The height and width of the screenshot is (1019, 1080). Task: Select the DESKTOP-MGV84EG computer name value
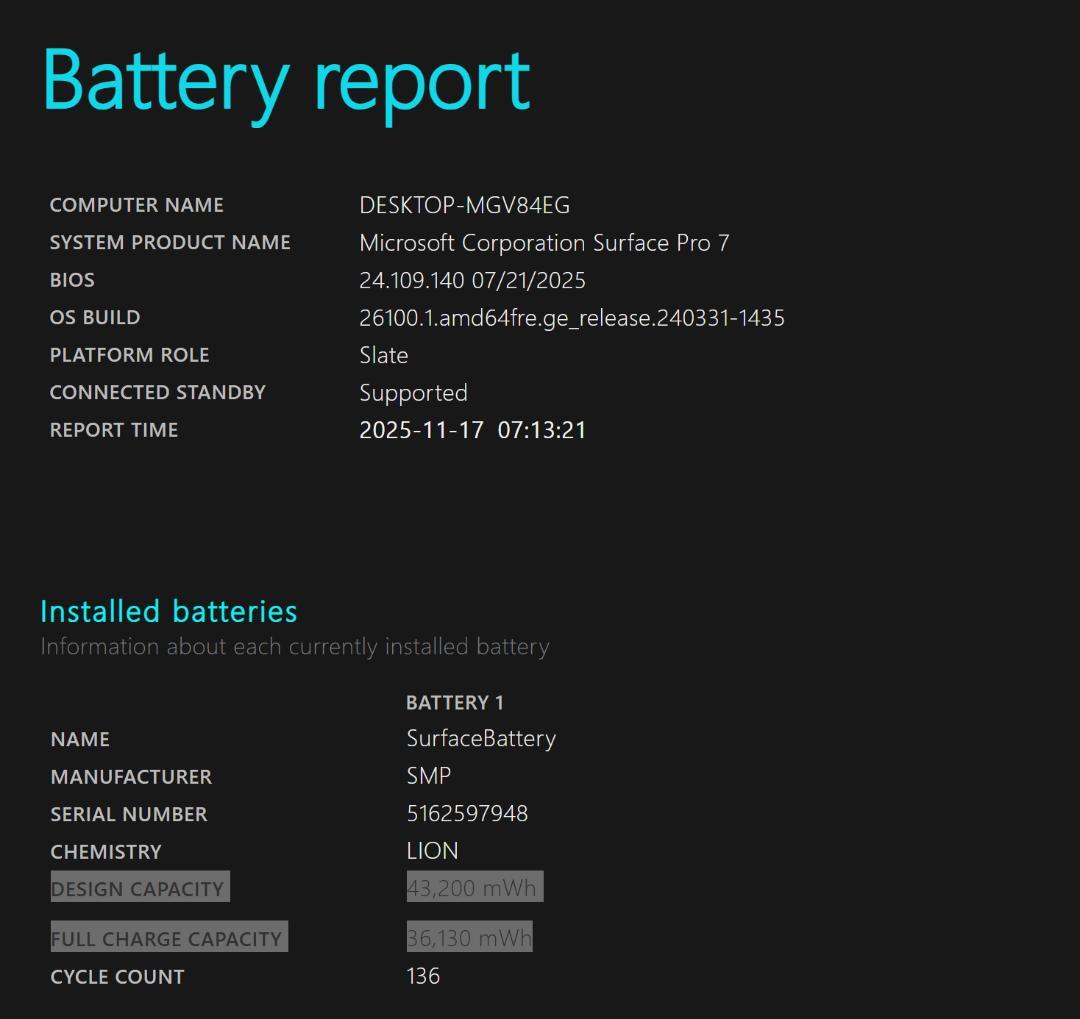(464, 205)
